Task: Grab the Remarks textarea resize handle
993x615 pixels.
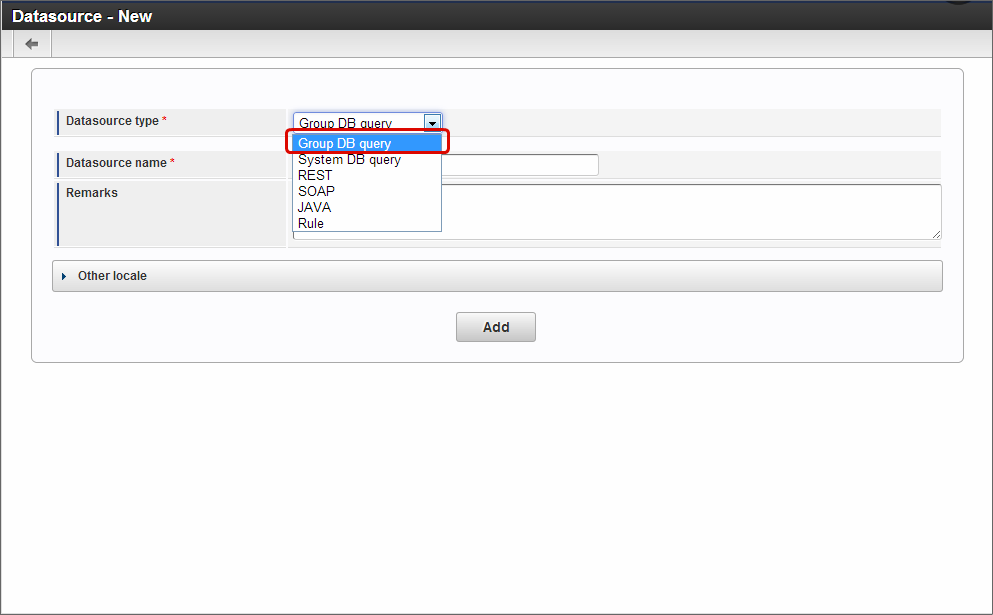Action: coord(936,234)
